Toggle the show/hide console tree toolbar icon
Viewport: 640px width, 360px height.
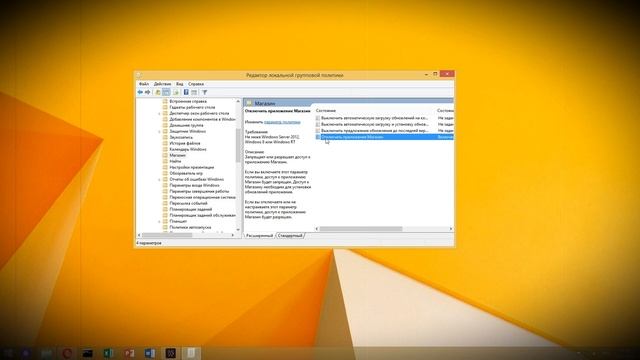click(166, 92)
